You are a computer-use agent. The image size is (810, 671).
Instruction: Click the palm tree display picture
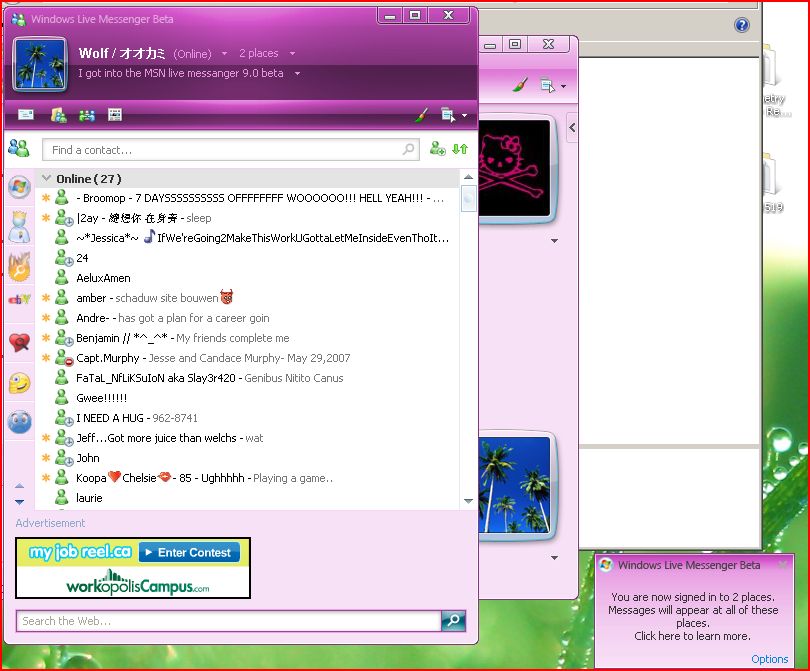(40, 65)
